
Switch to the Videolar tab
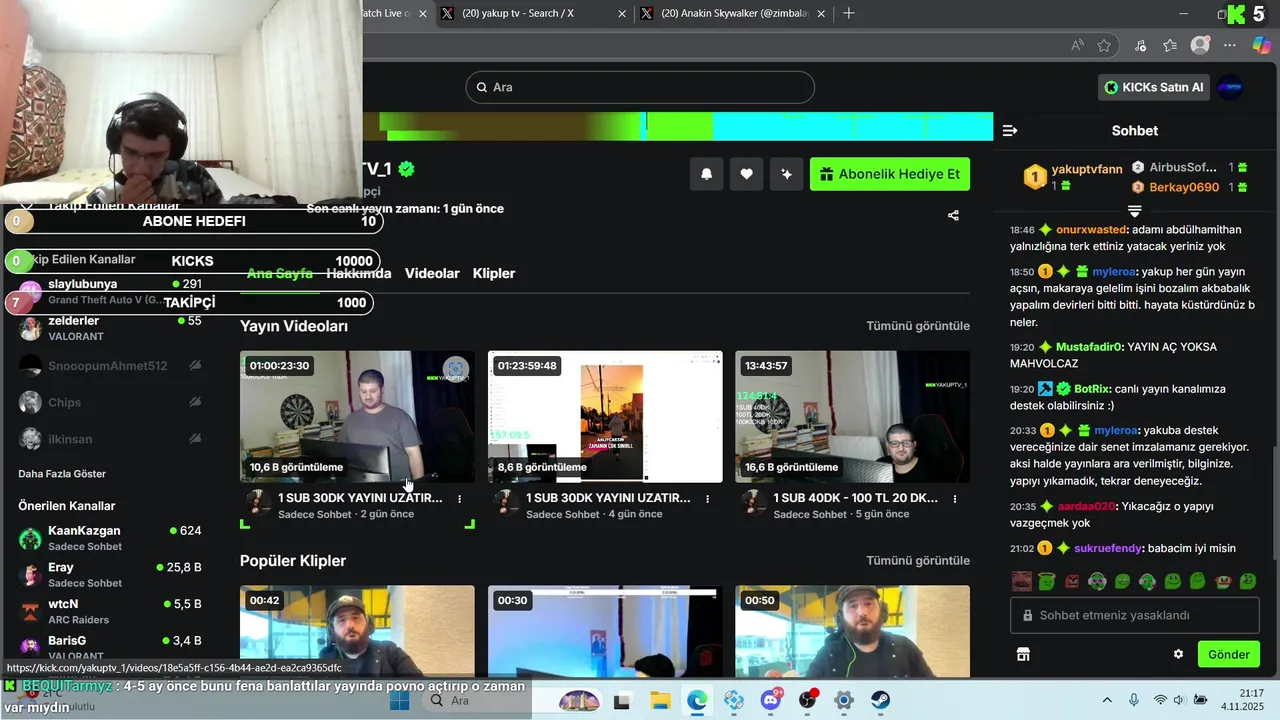click(432, 273)
